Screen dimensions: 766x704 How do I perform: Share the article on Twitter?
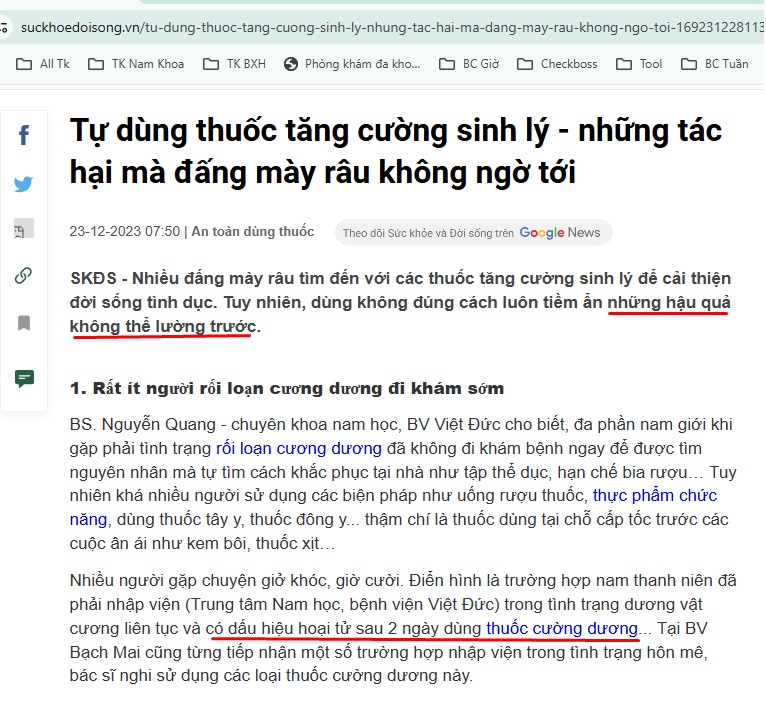pyautogui.click(x=24, y=184)
